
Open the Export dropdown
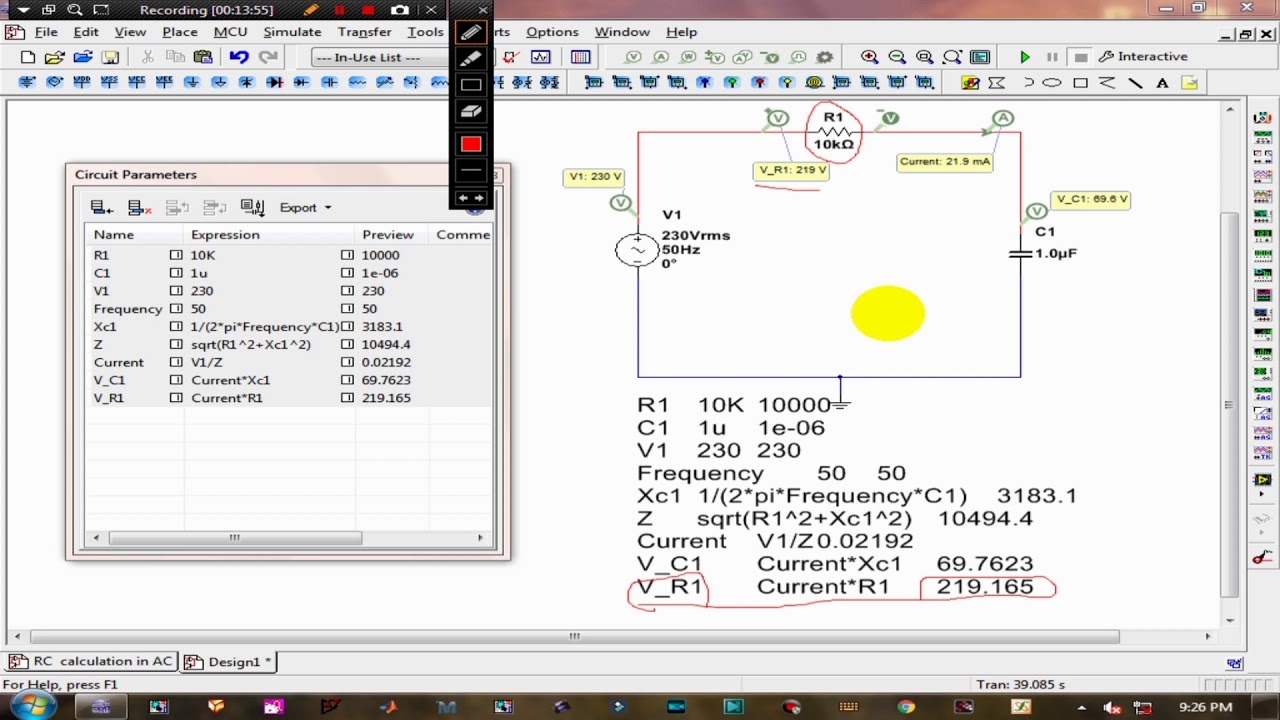[305, 207]
